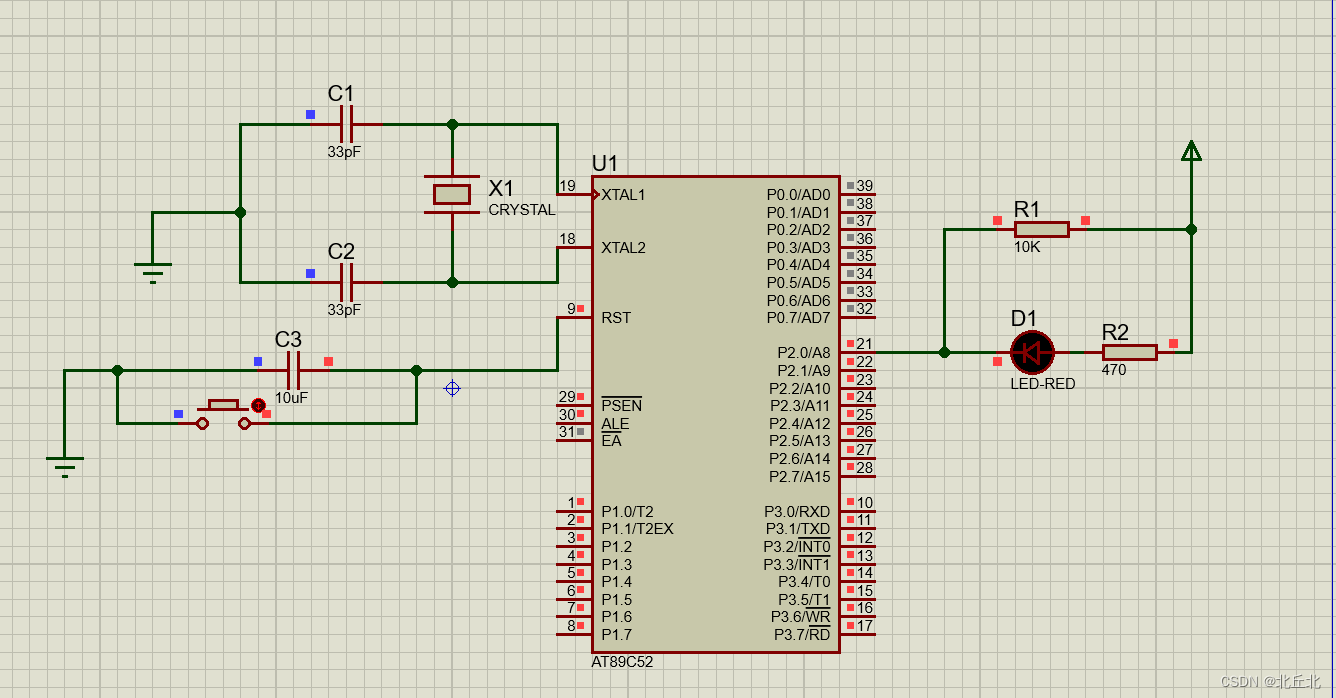Click the CRYSTAL value label

[x=521, y=210]
